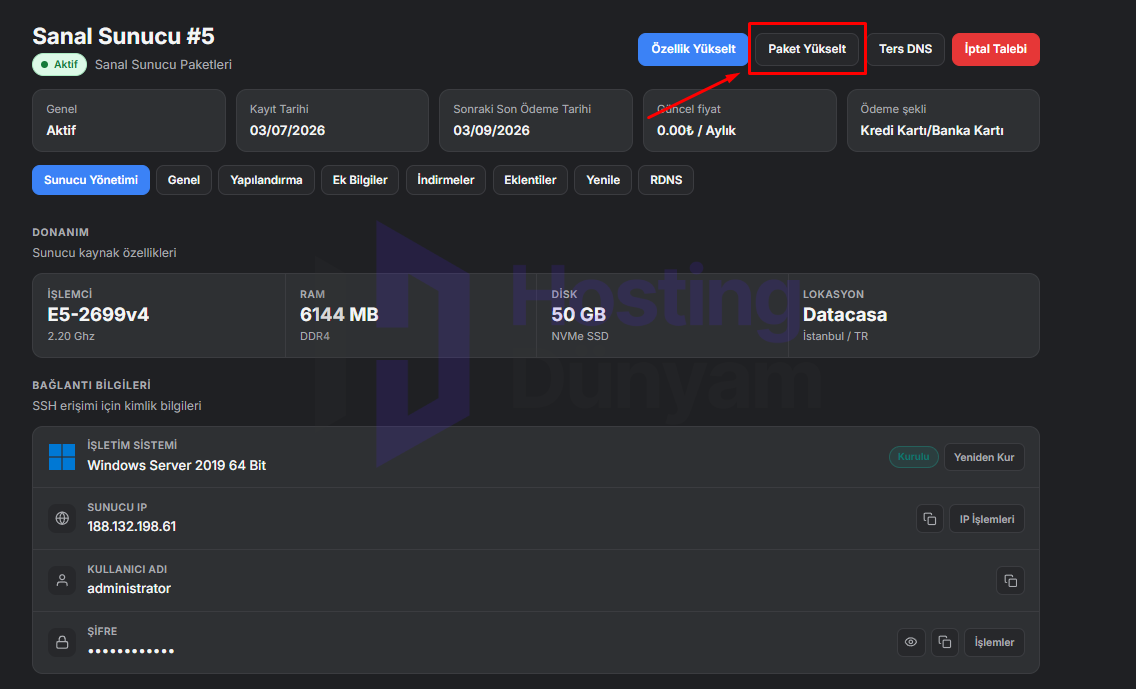Copy the server IP address
Screen dimensions: 1136x689
pyautogui.click(x=930, y=519)
